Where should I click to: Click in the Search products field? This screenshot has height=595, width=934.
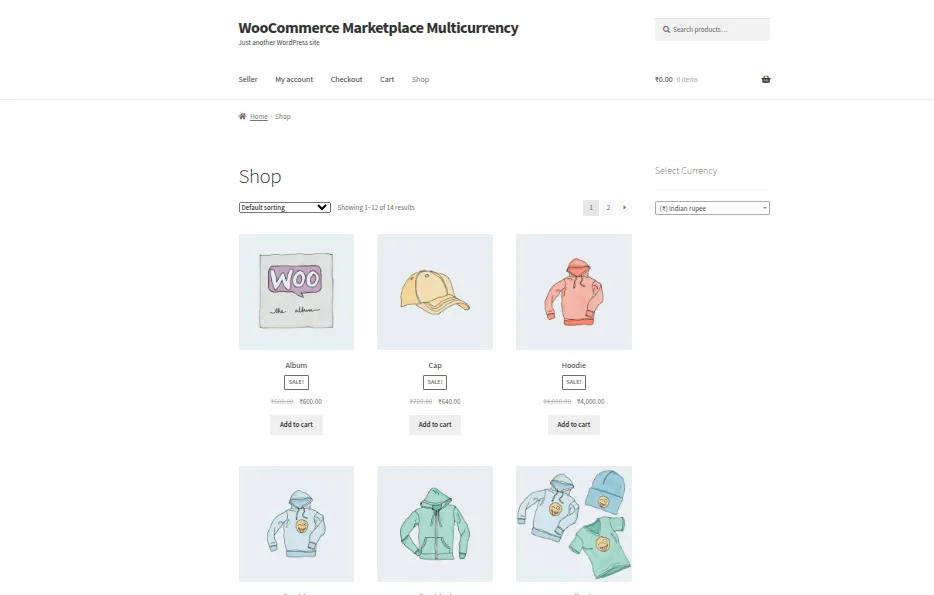coord(718,29)
